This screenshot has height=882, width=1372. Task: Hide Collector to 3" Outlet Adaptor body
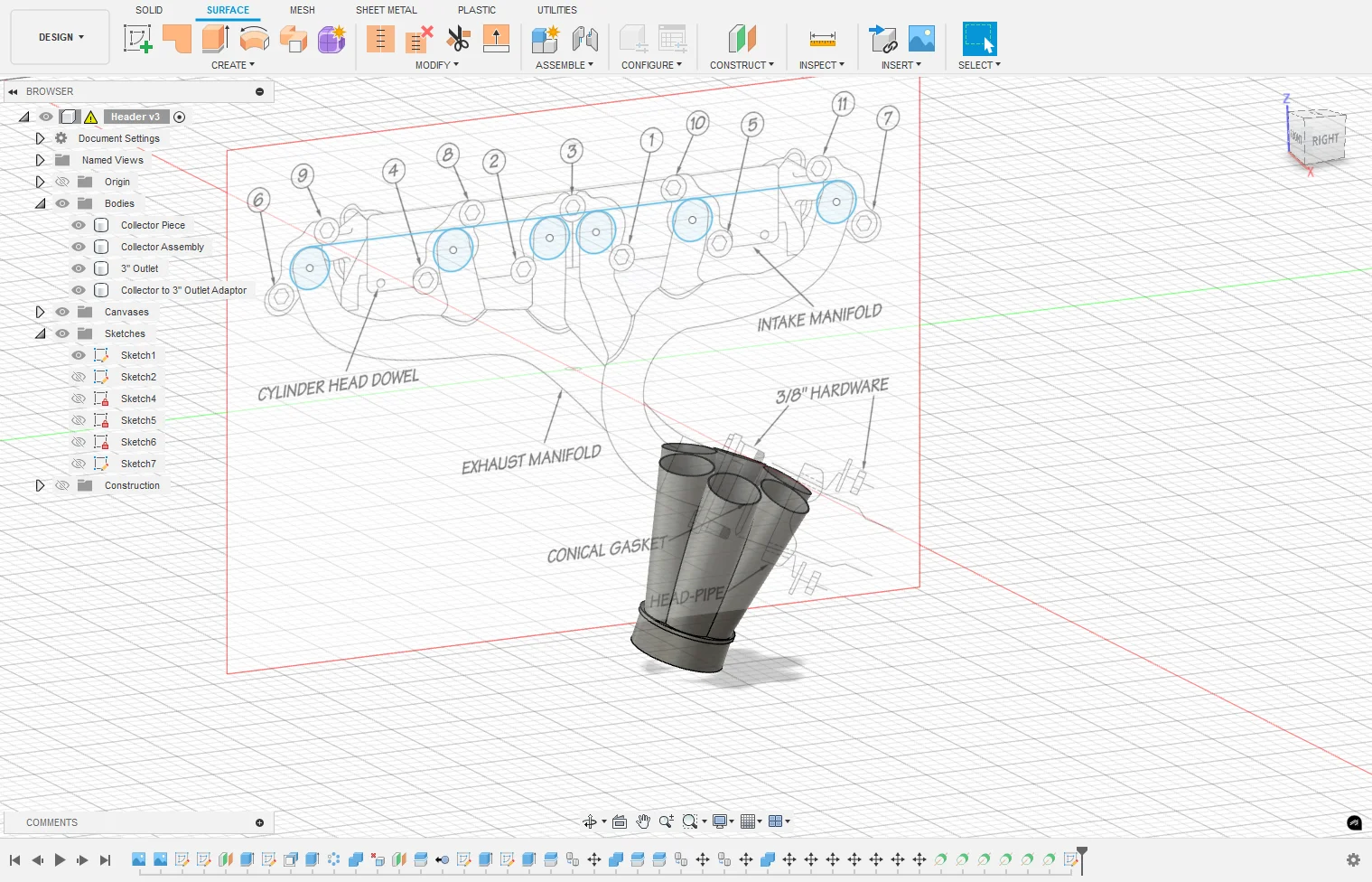coord(79,290)
